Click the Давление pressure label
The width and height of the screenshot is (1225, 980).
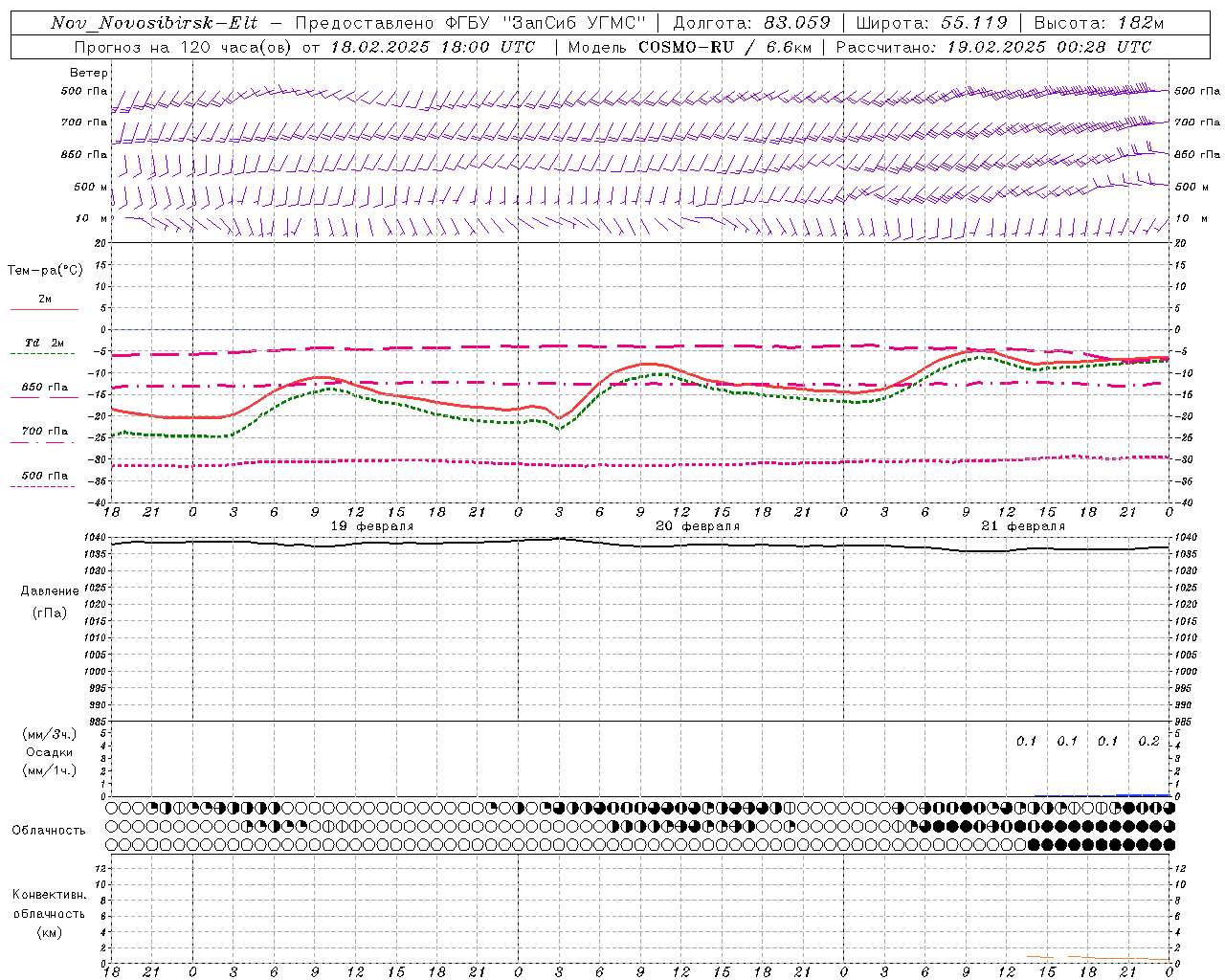coord(50,591)
